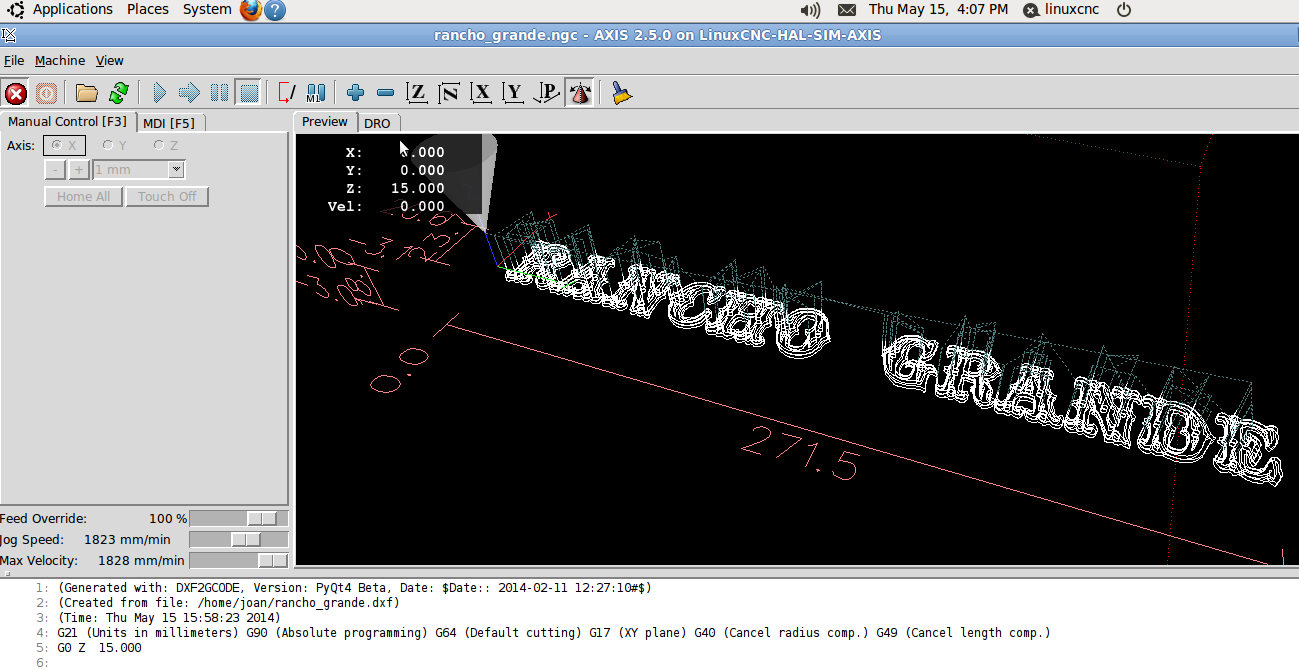Switch to the DRO tab
Image resolution: width=1299 pixels, height=670 pixels.
tap(377, 123)
